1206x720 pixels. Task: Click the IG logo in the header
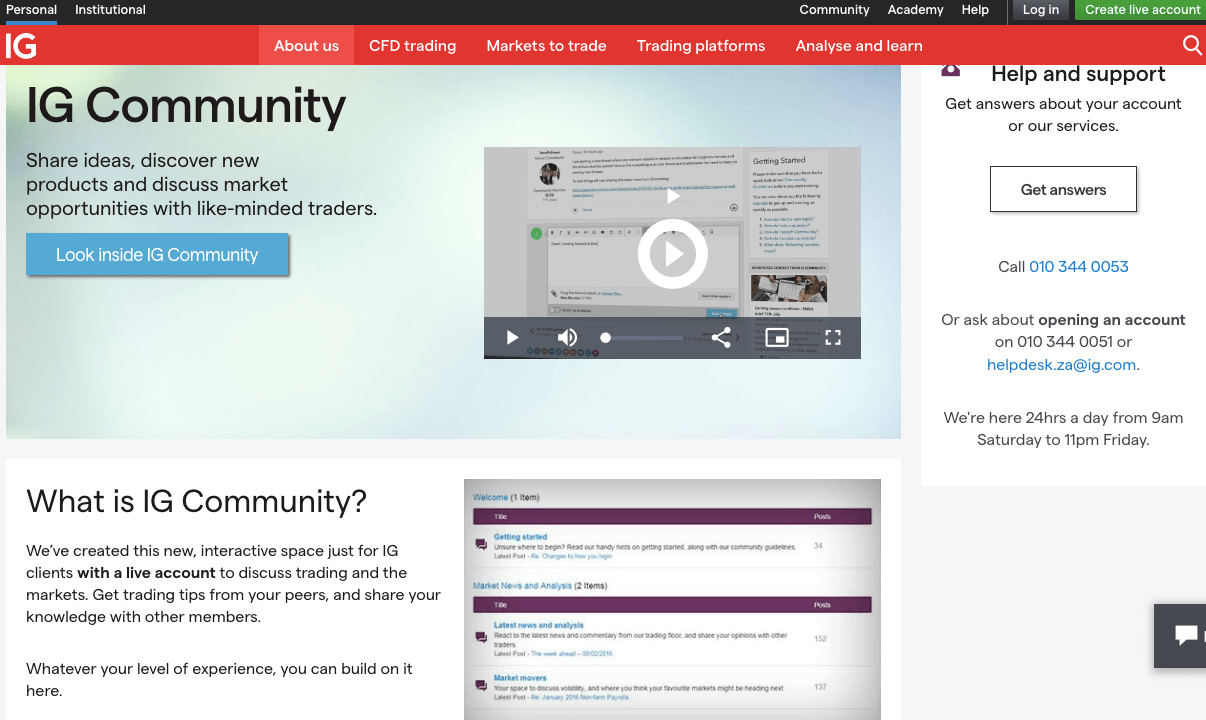click(21, 46)
